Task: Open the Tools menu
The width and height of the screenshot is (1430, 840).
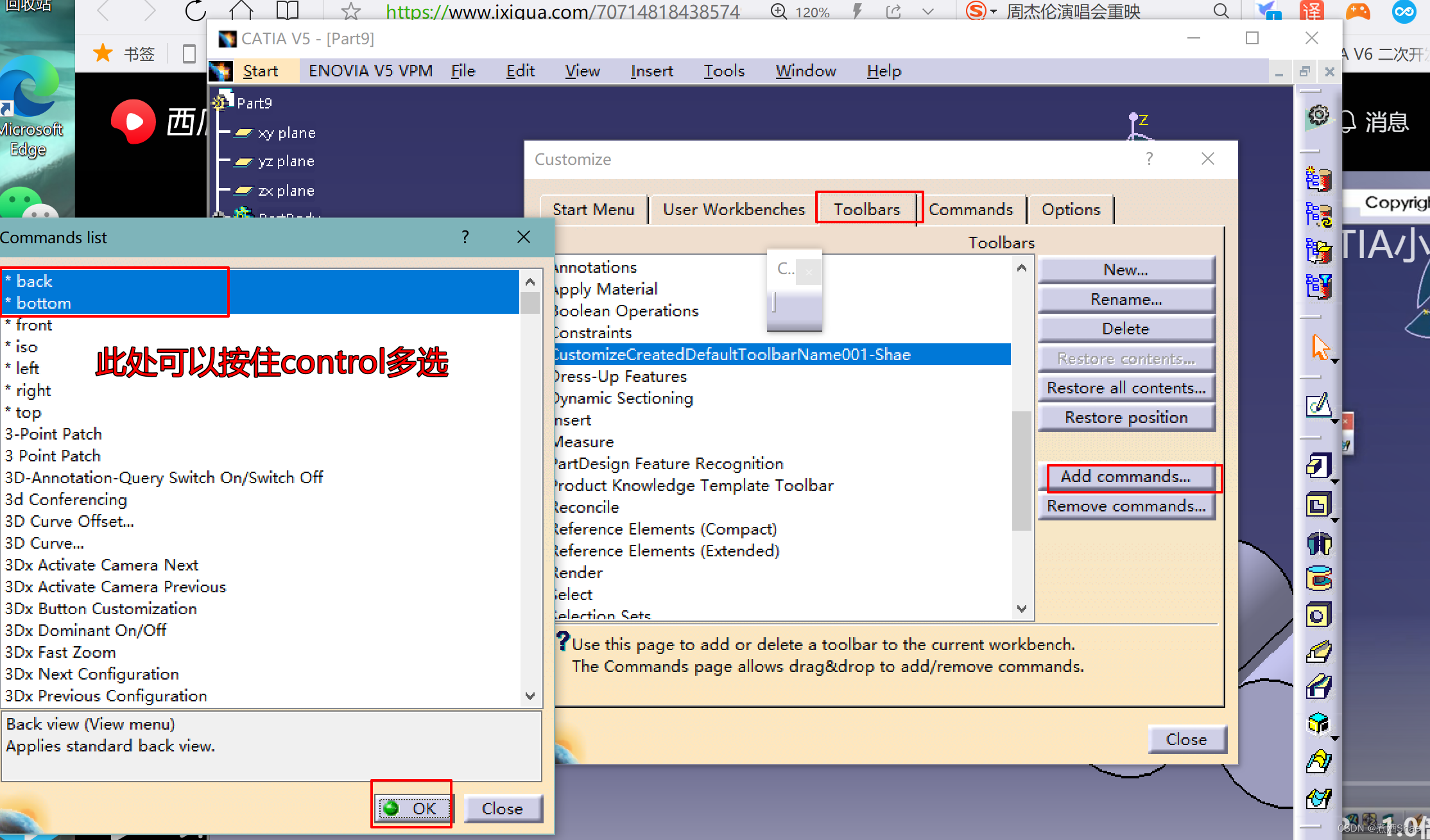Action: [x=723, y=71]
